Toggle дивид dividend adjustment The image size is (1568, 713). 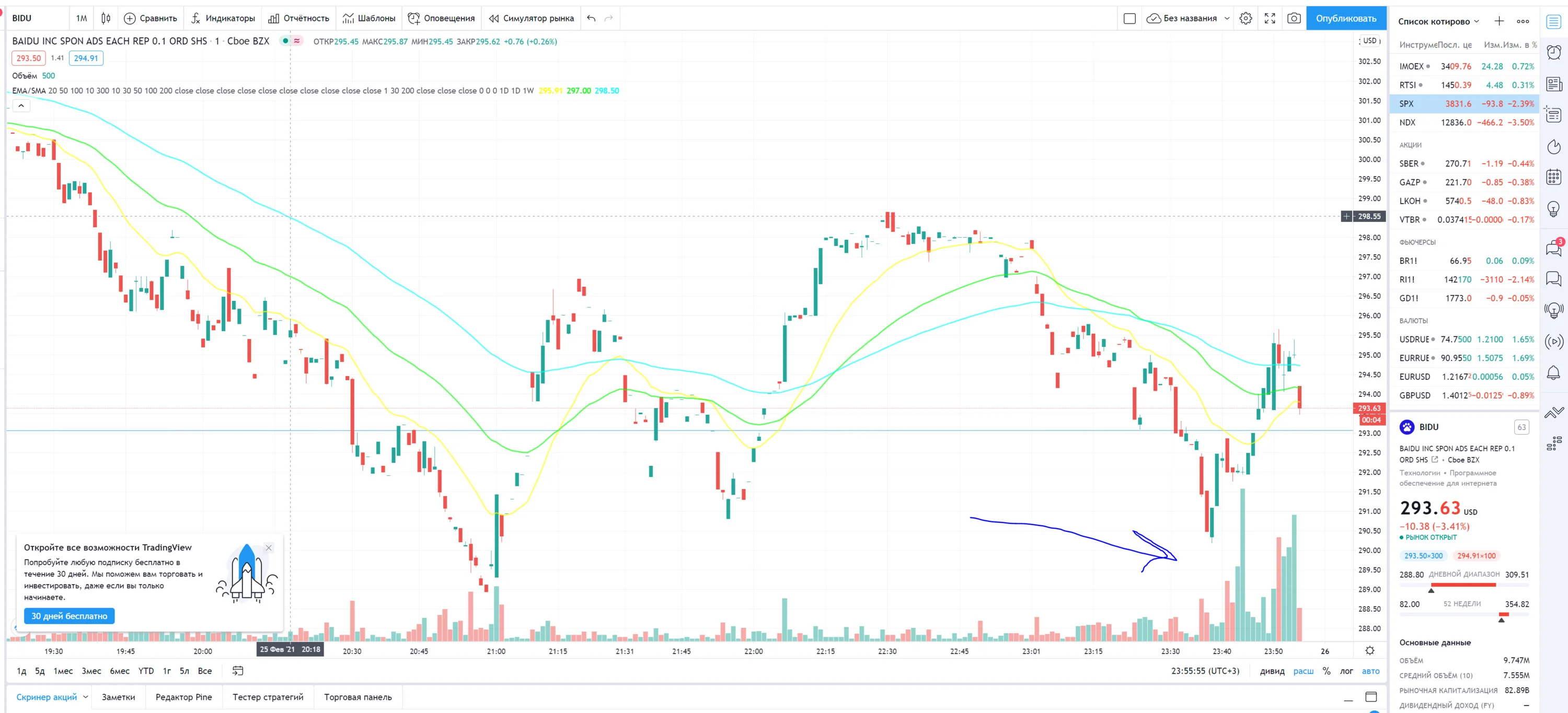(1272, 671)
